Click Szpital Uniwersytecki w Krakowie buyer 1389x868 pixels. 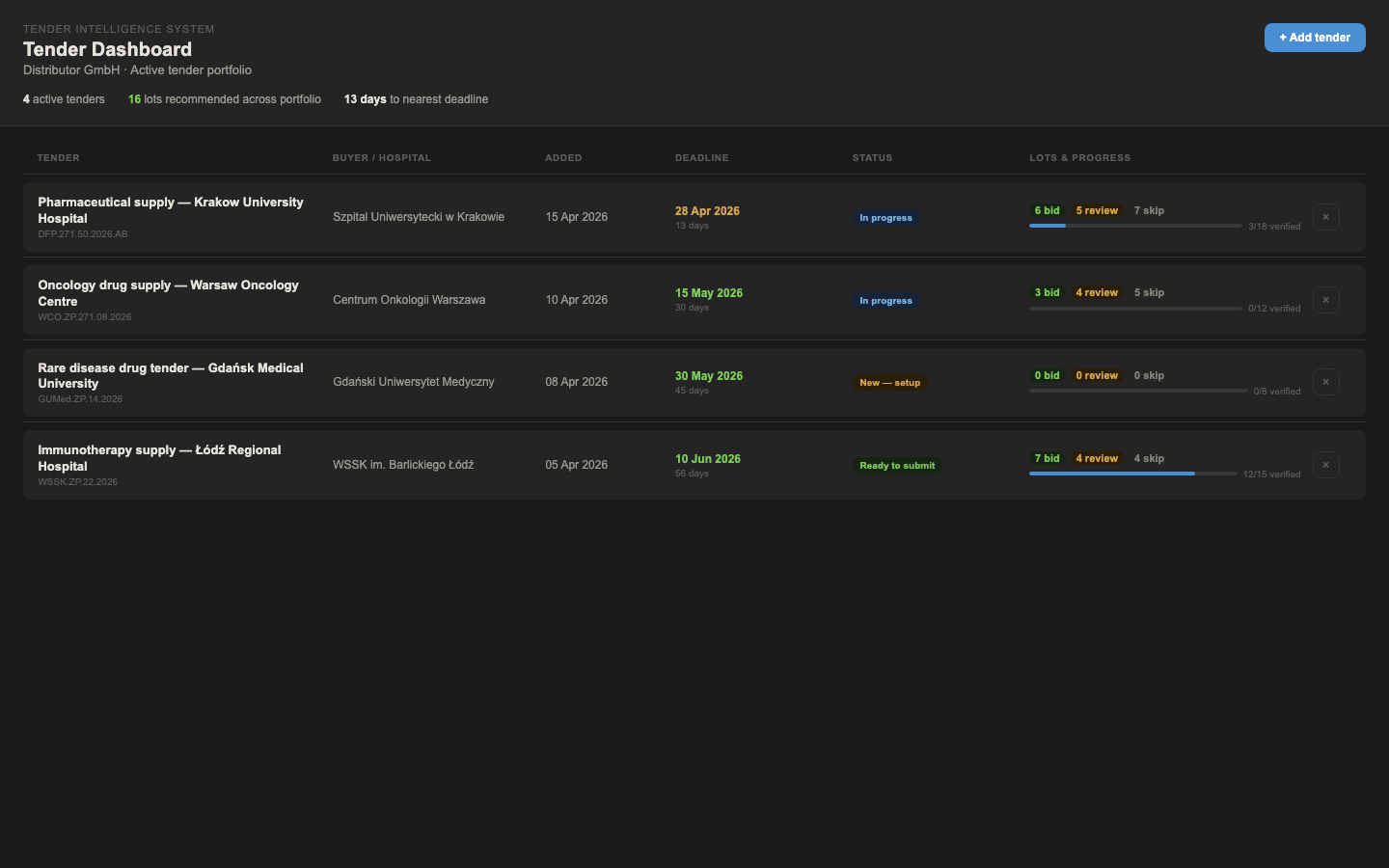419,217
